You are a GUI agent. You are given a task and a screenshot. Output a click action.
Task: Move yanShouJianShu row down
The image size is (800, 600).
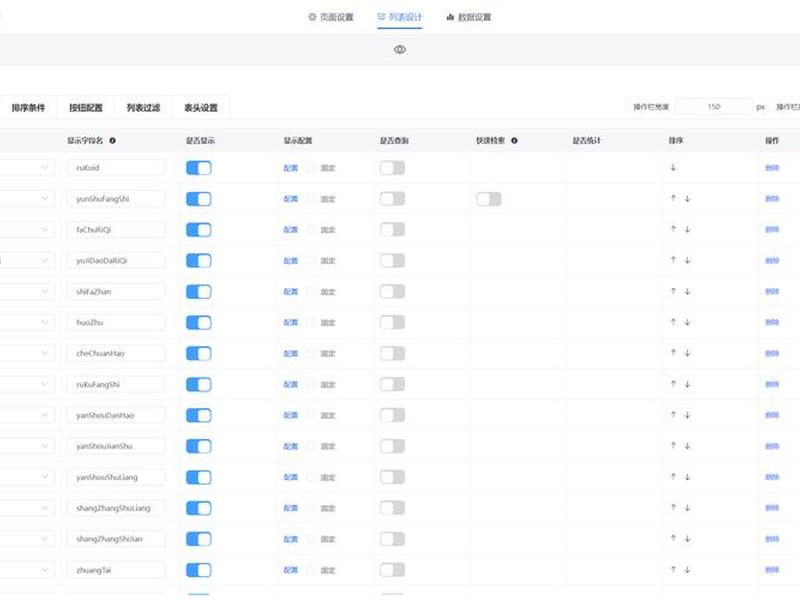pyautogui.click(x=687, y=446)
